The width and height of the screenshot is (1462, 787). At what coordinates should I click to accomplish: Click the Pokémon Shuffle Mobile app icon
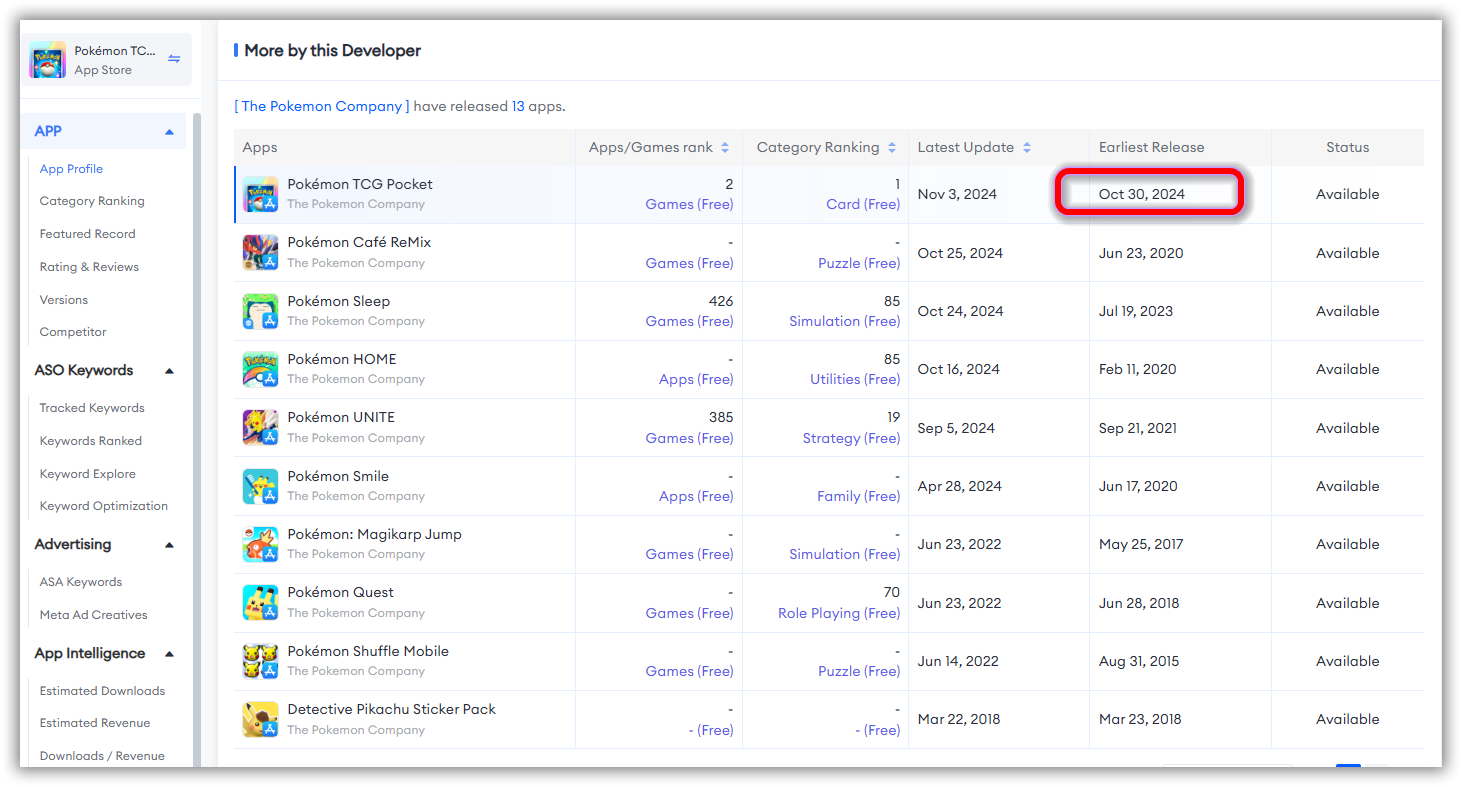tap(260, 661)
